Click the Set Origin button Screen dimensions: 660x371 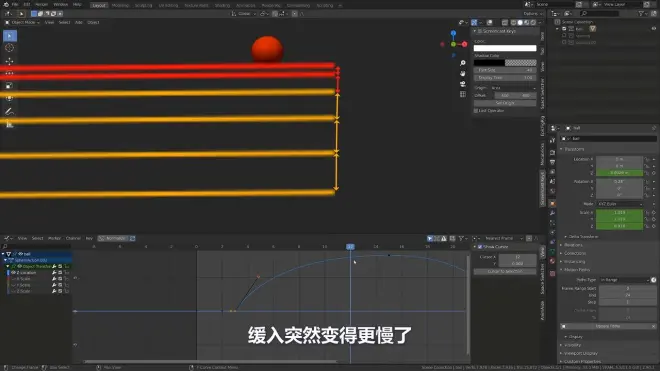tap(505, 103)
